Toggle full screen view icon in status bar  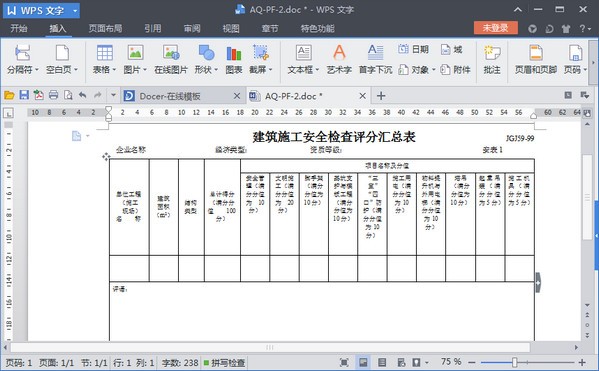coord(344,362)
